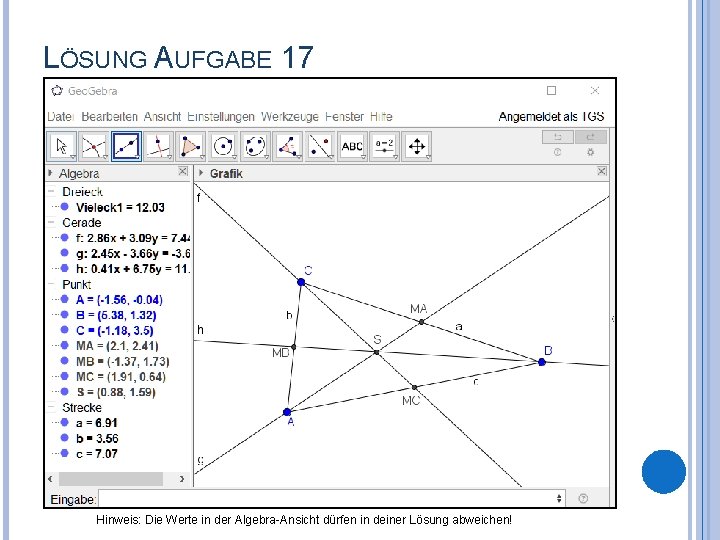Open the Bearbeiten menu
This screenshot has height=540, width=720.
(x=109, y=117)
